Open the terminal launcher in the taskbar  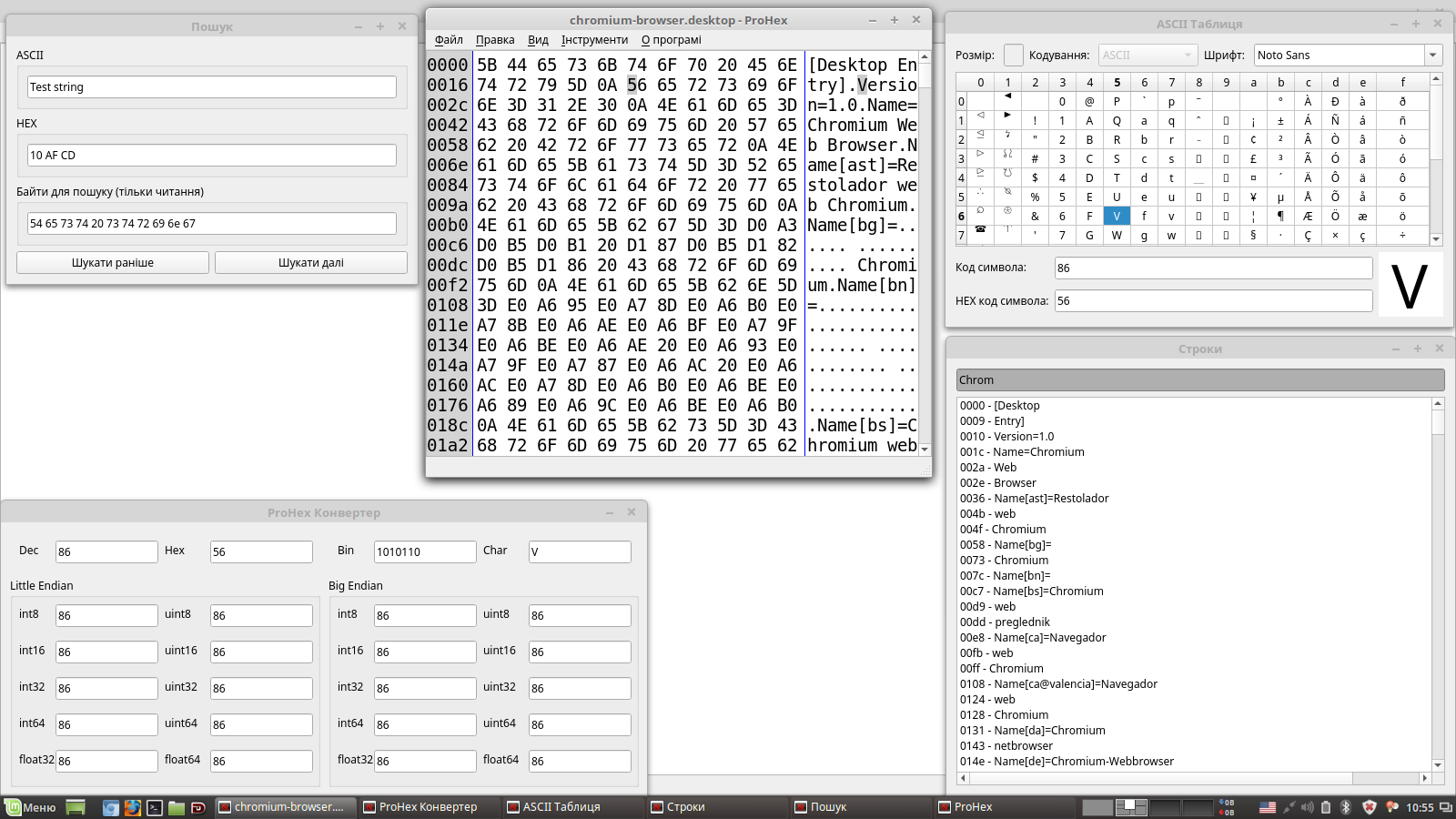tap(155, 807)
